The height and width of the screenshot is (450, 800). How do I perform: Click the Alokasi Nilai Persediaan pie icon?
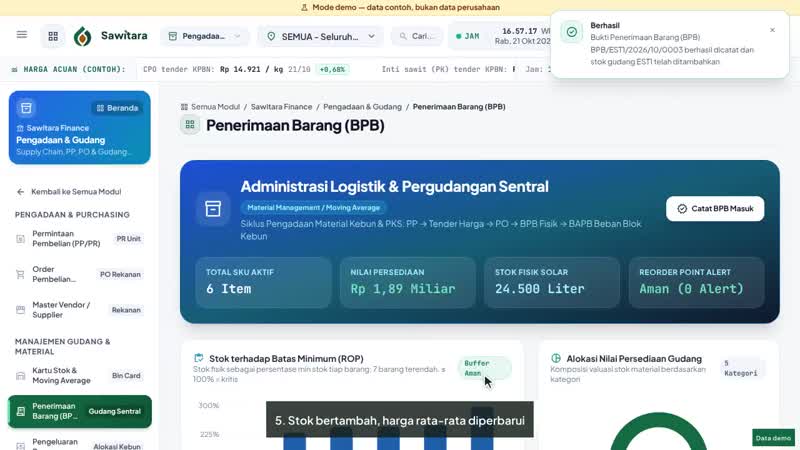(556, 358)
